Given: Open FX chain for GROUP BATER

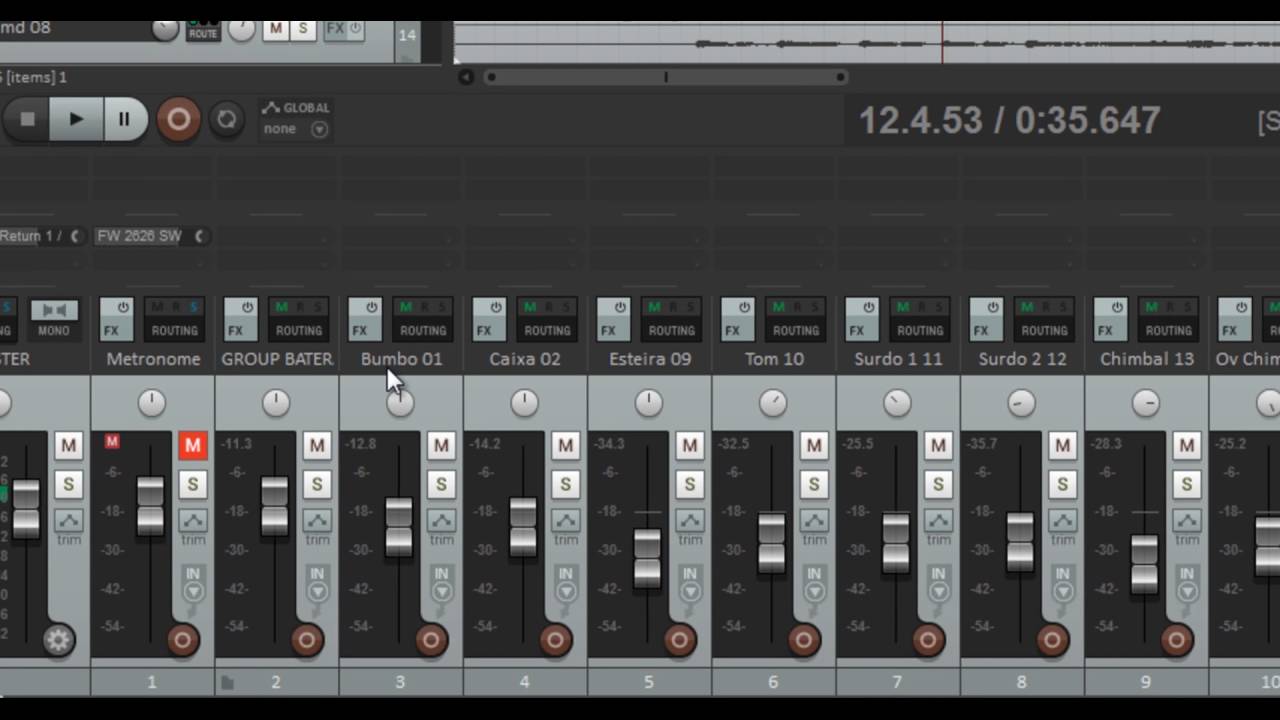Looking at the screenshot, I should point(235,330).
